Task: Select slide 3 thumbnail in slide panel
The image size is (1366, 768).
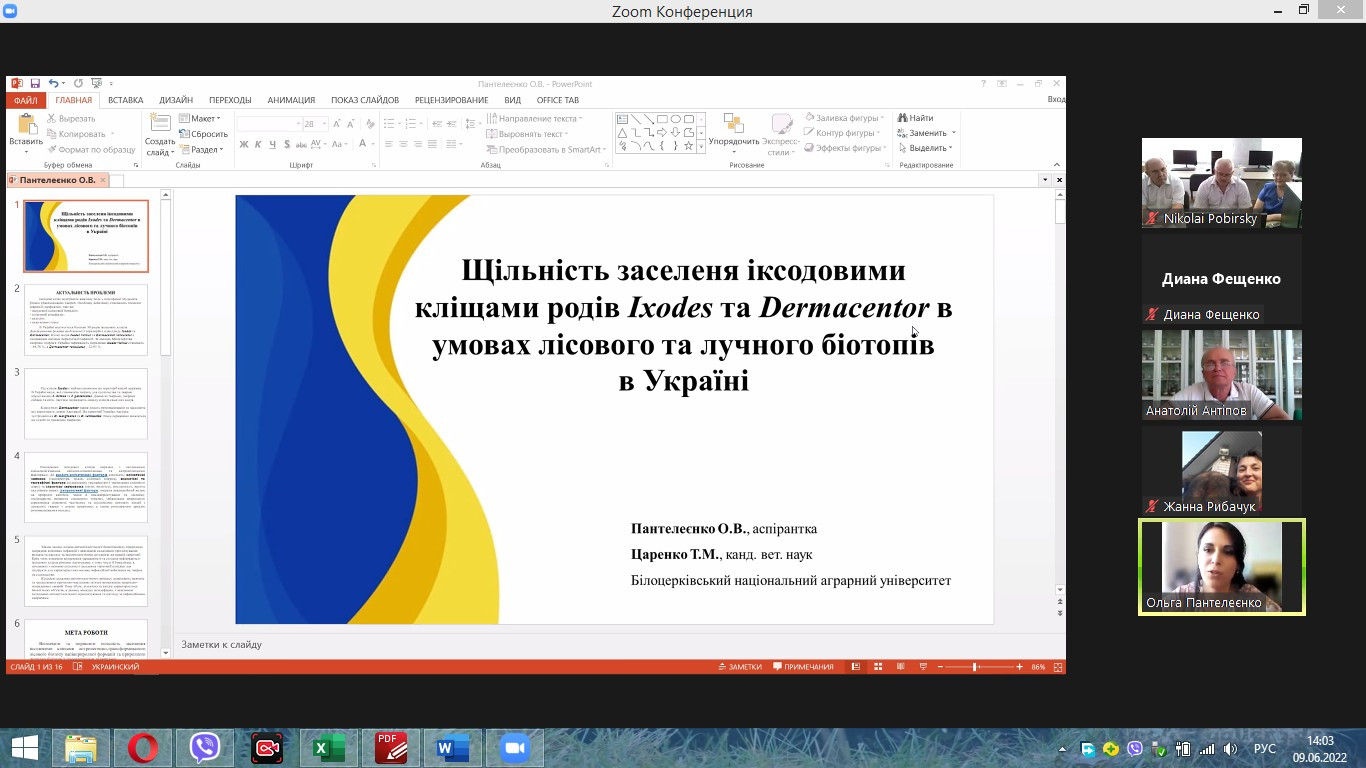Action: (x=86, y=403)
